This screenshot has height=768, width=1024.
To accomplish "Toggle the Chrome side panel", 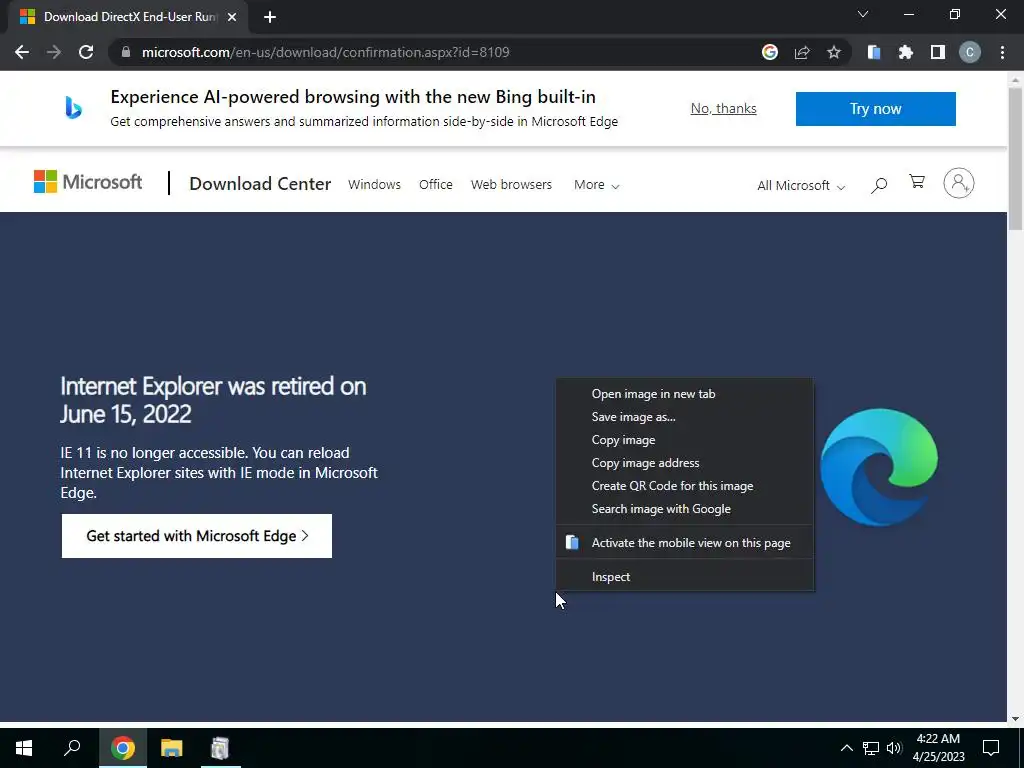I will click(938, 52).
